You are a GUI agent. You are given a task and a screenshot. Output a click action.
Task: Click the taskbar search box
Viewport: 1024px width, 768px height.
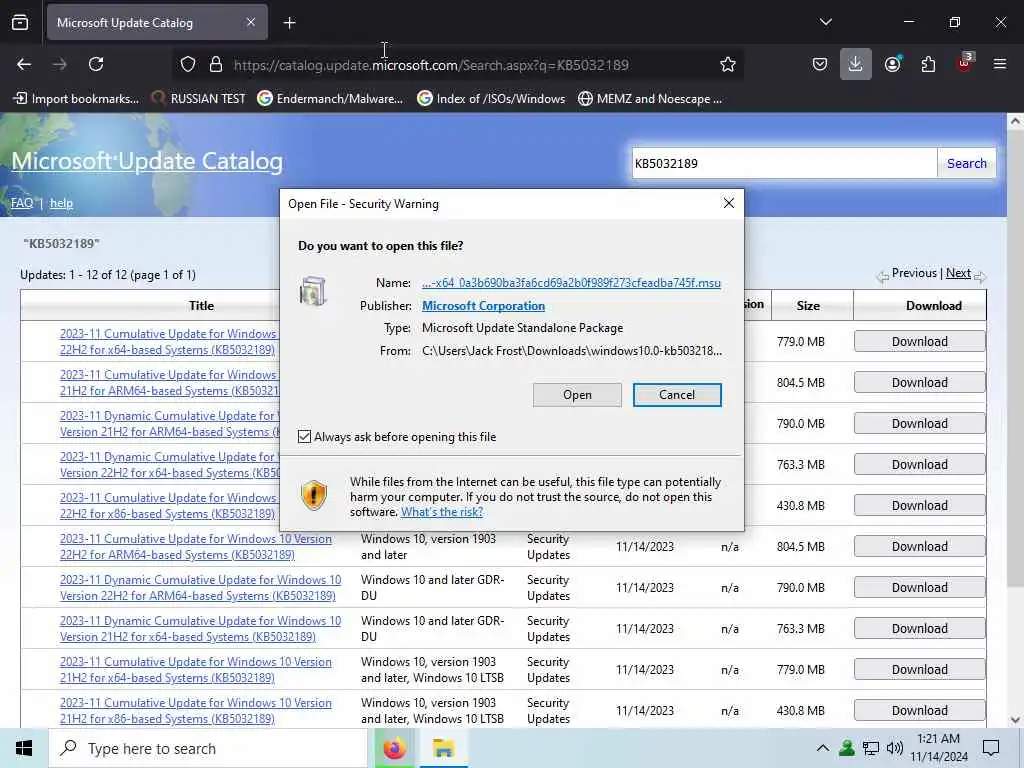tap(208, 748)
